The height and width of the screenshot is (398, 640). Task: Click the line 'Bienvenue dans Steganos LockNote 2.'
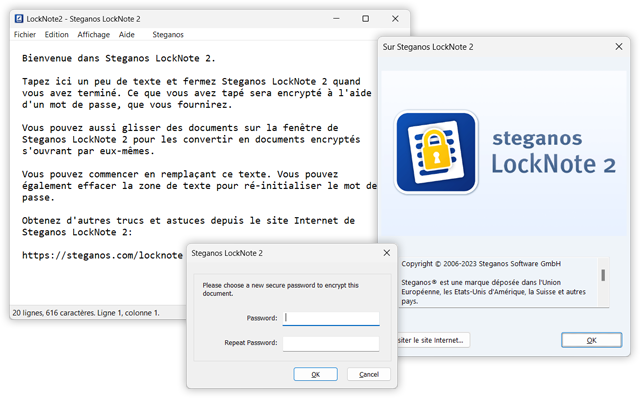(118, 58)
